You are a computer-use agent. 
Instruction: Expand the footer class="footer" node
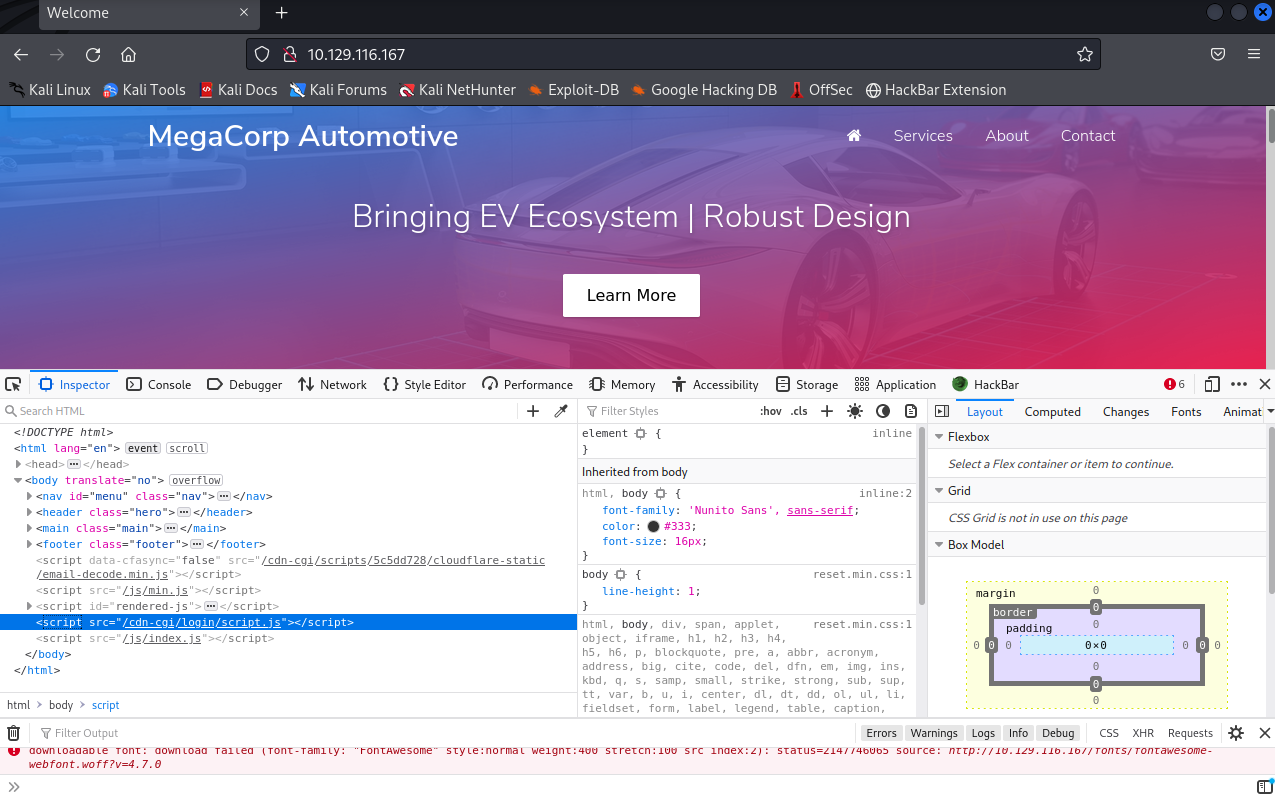[30, 544]
